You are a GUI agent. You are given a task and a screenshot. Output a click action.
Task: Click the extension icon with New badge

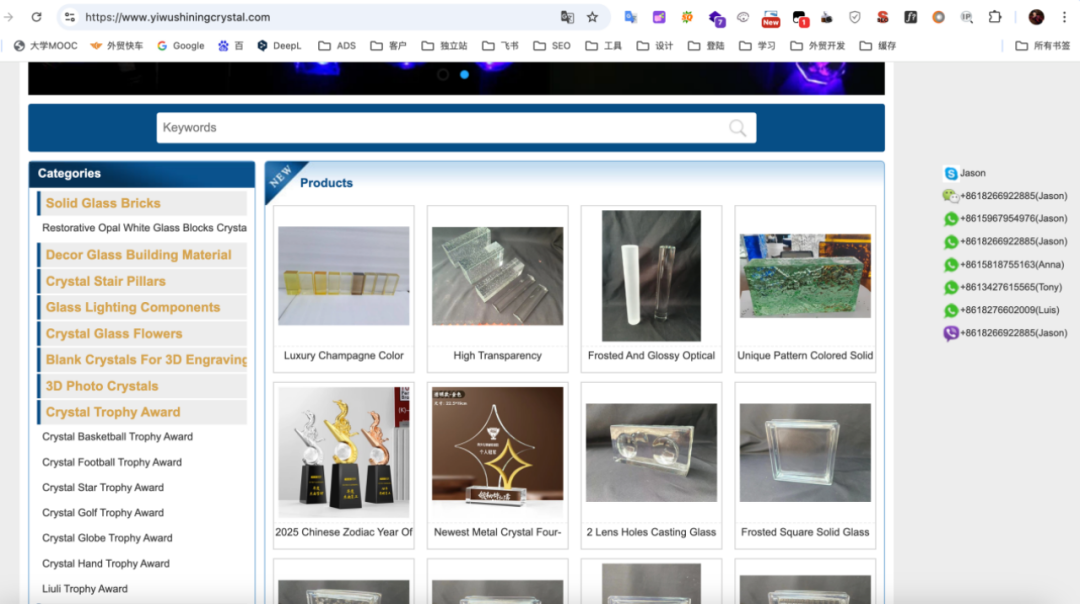click(x=770, y=19)
